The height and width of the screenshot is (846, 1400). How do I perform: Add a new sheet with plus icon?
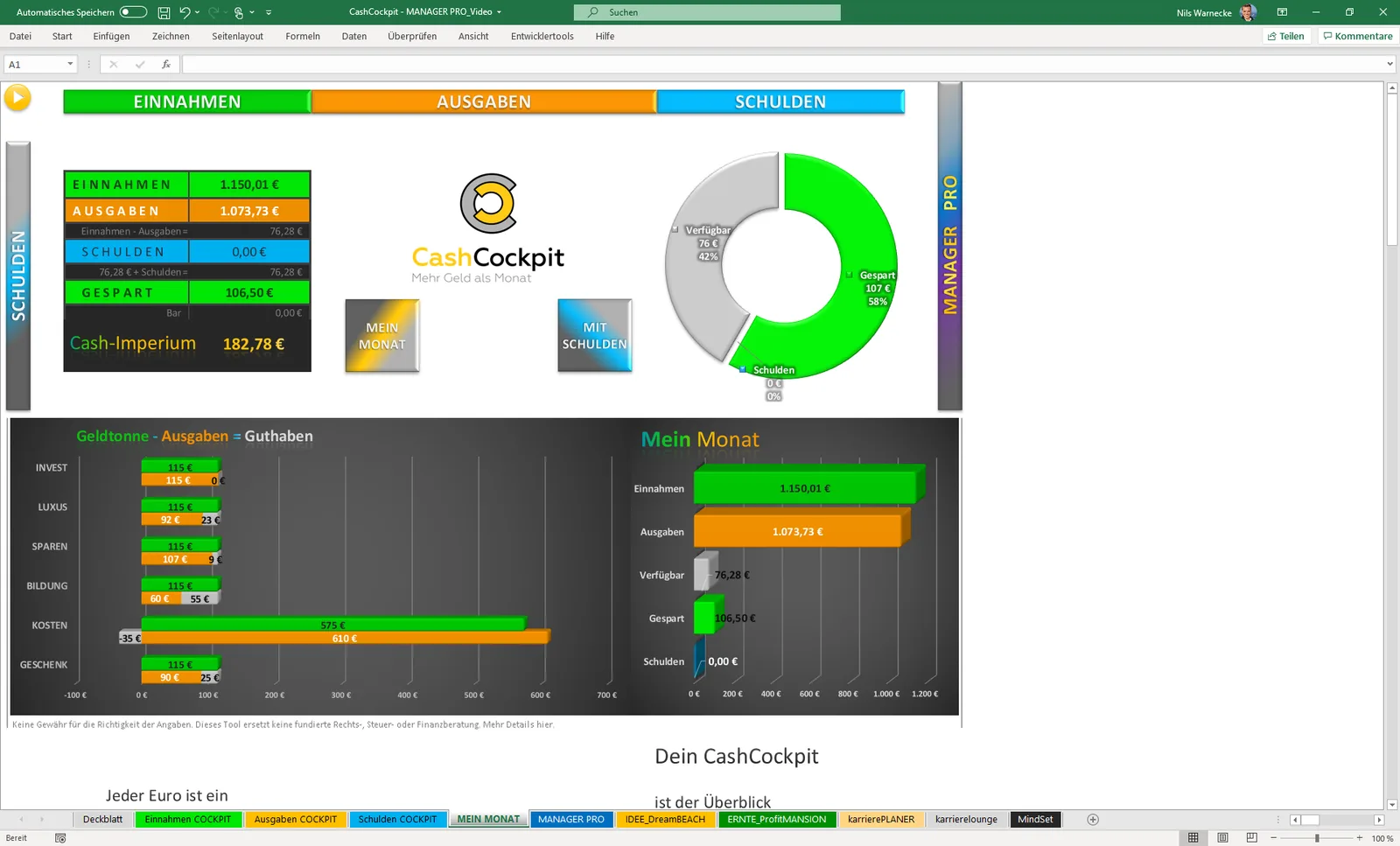(x=1093, y=820)
